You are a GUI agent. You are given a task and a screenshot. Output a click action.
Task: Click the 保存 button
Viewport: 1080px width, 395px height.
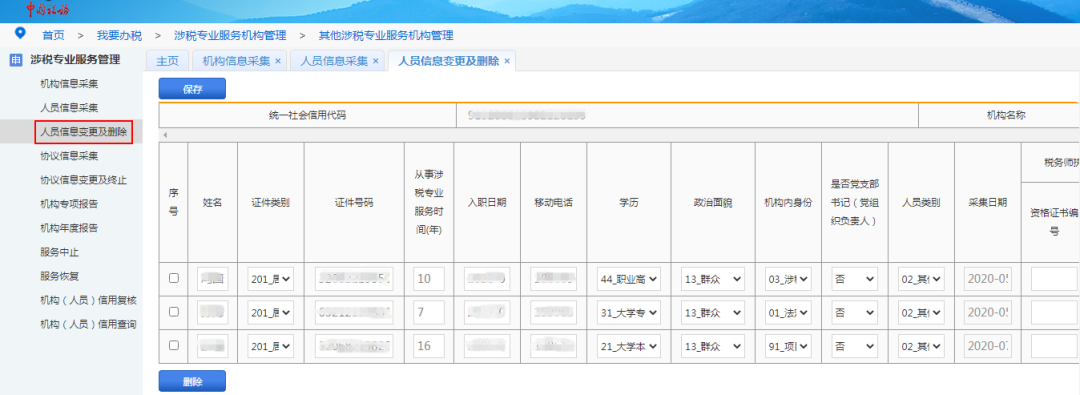pyautogui.click(x=192, y=89)
